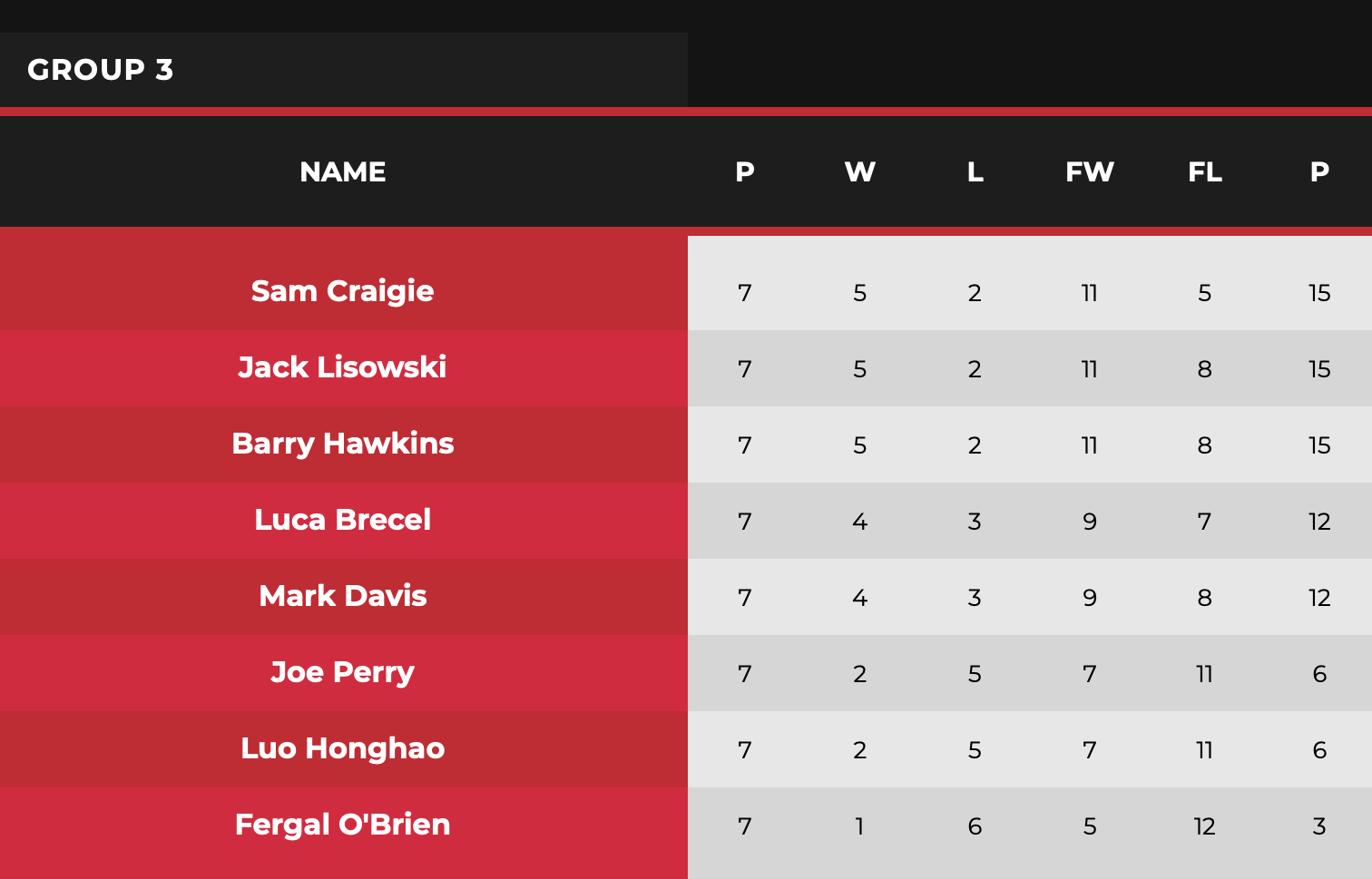This screenshot has width=1372, height=879.
Task: Click Sam Craigie's FL value 5
Action: [x=1204, y=293]
